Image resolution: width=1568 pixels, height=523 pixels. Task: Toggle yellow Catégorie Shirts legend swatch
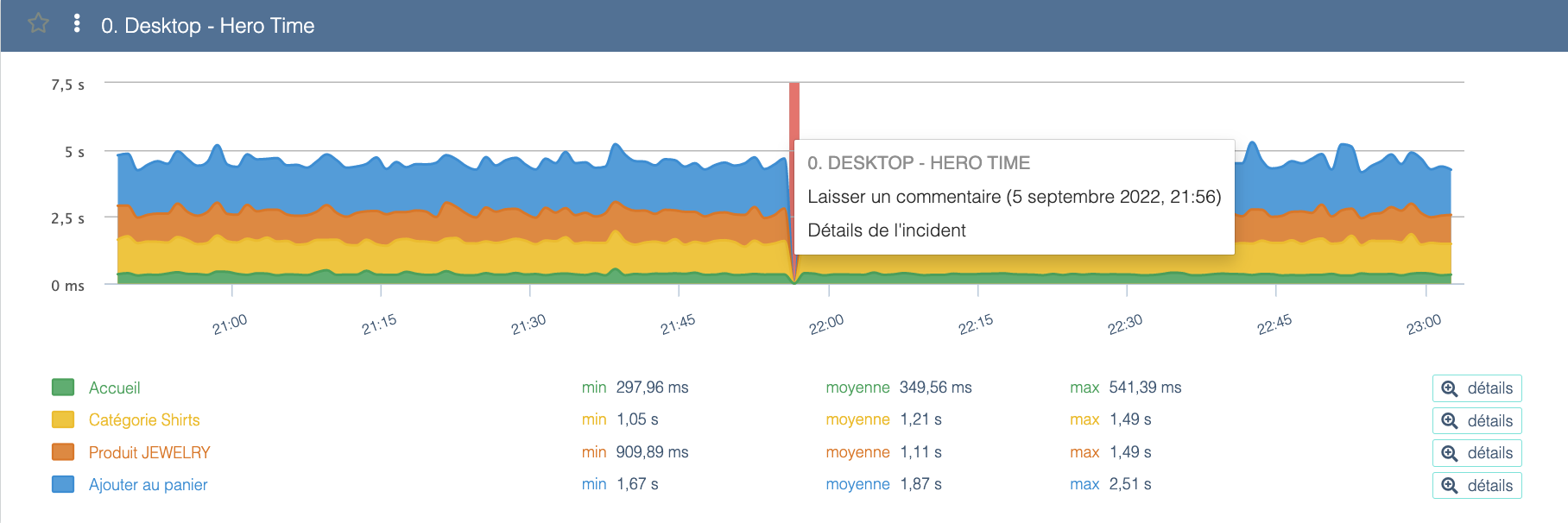[x=63, y=419]
